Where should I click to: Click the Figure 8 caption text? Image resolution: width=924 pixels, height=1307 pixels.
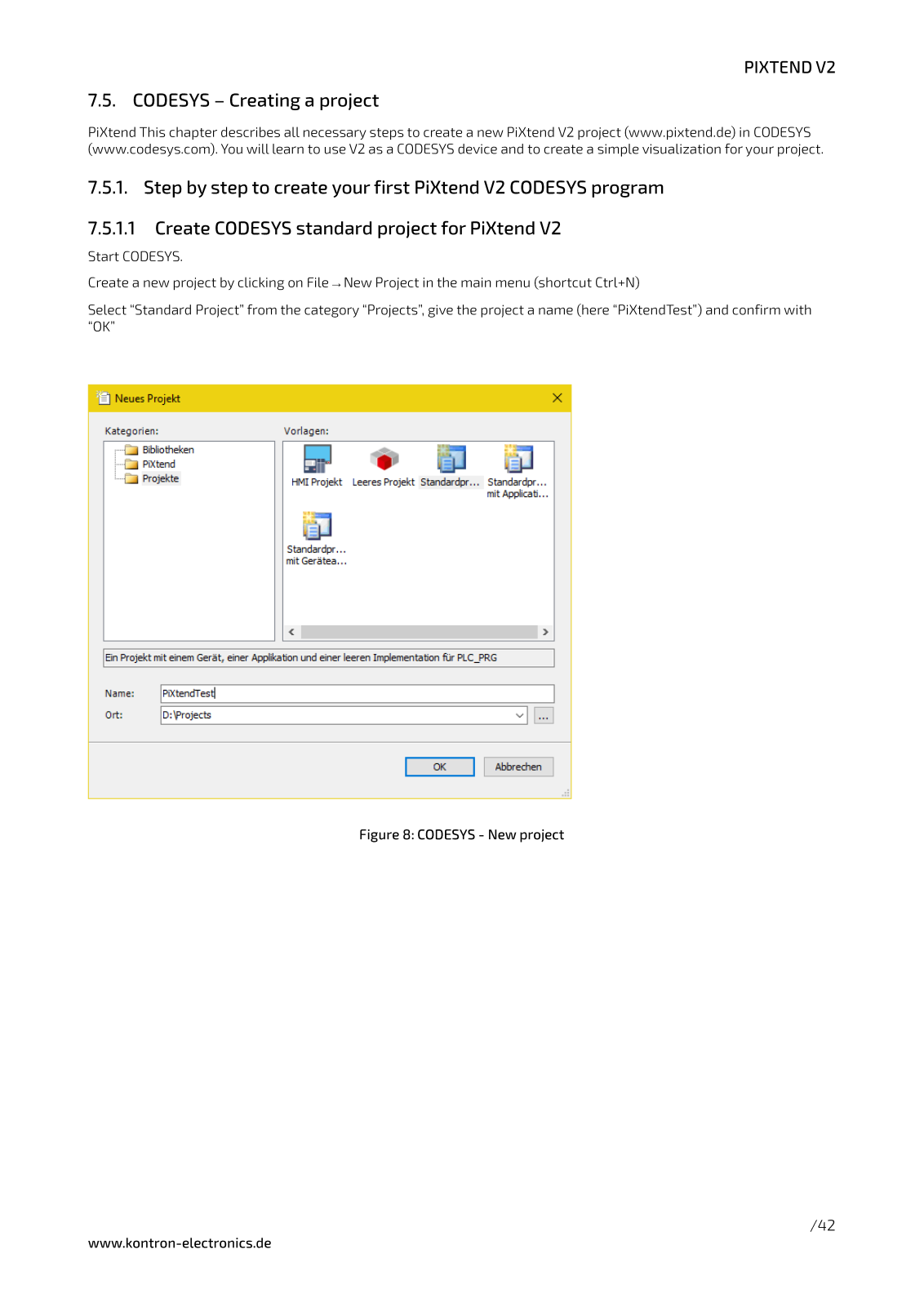(x=461, y=834)
